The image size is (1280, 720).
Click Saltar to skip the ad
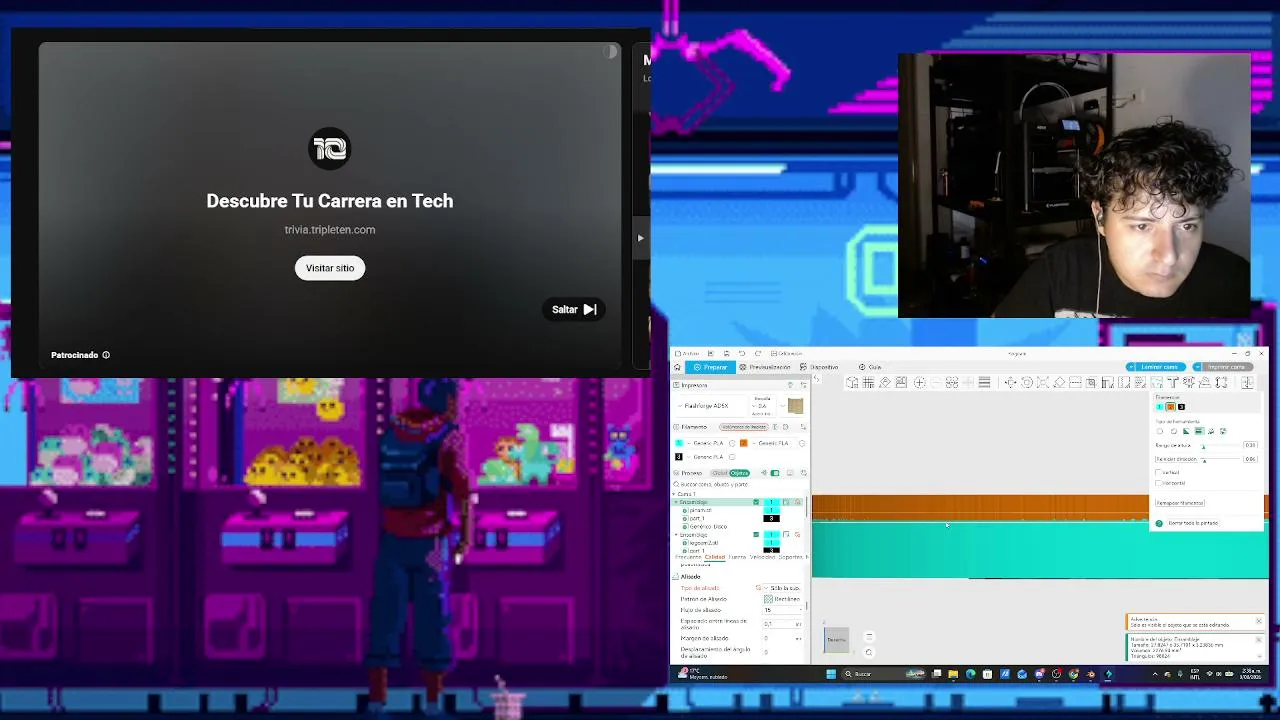(575, 309)
